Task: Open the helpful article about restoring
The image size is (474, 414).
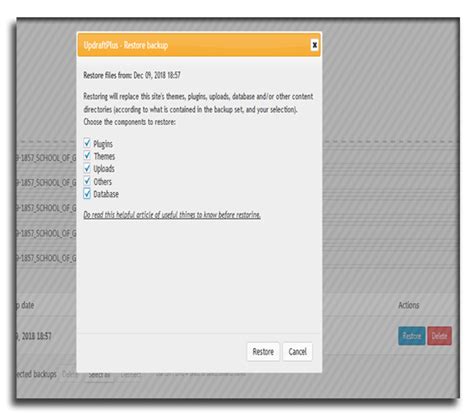Action: pos(172,215)
